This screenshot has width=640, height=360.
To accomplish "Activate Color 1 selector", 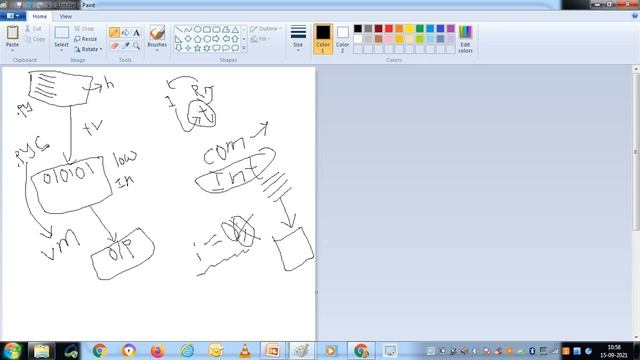I will click(323, 39).
